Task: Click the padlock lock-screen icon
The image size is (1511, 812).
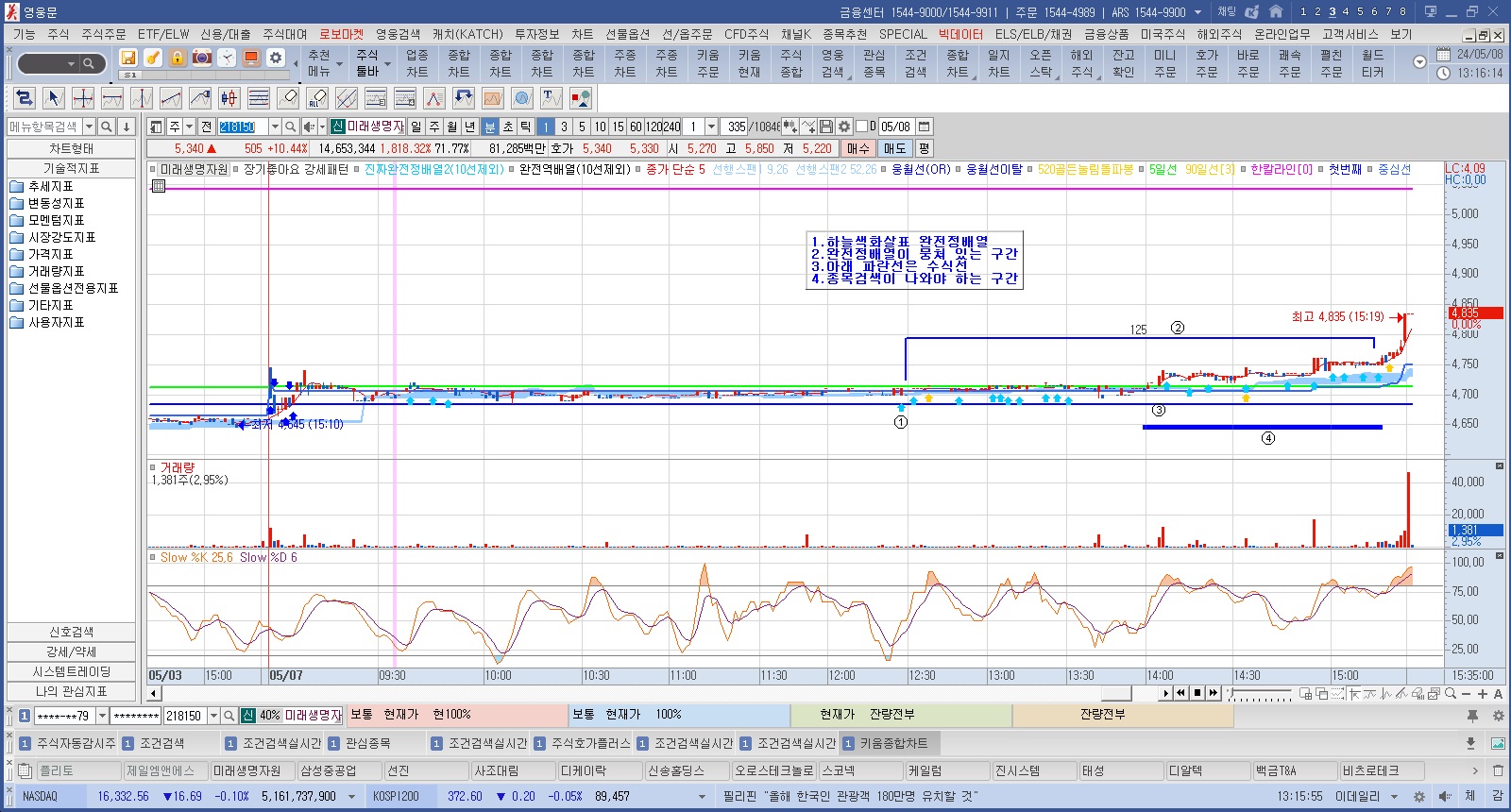Action: coord(178,58)
